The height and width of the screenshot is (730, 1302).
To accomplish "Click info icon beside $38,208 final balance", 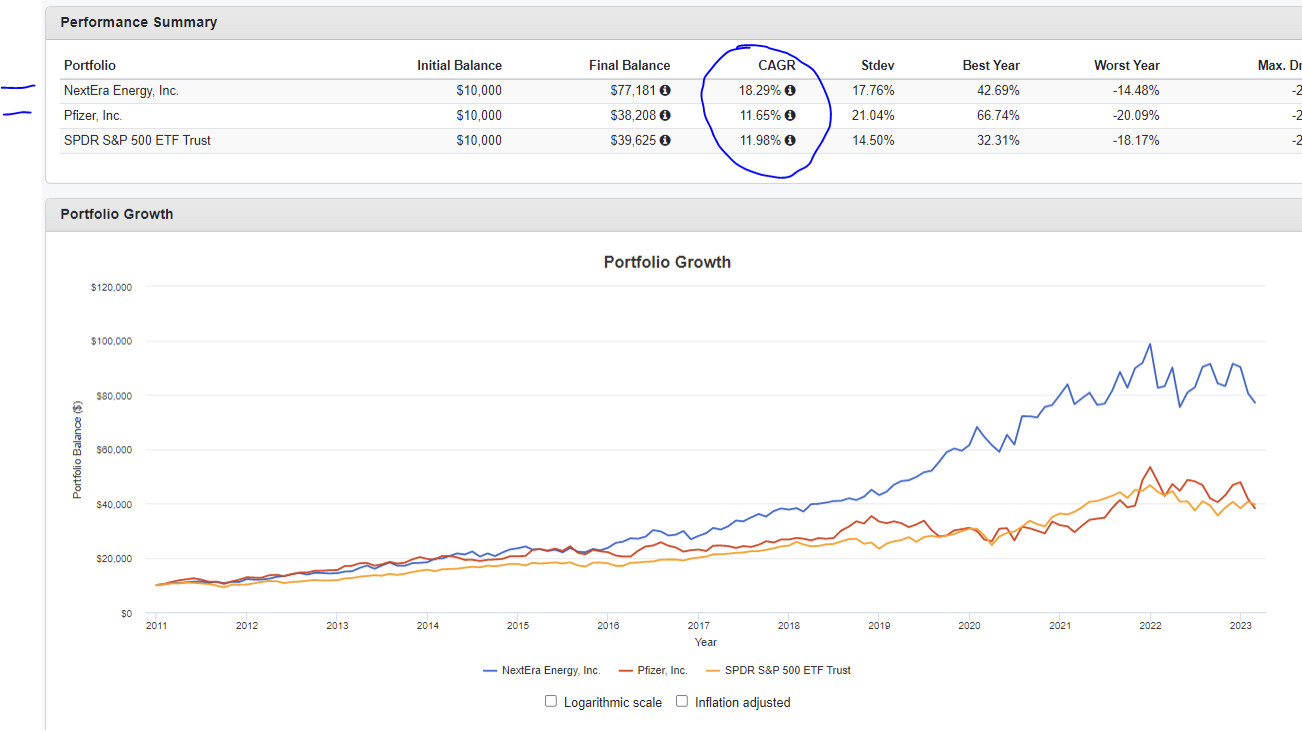I will 665,116.
